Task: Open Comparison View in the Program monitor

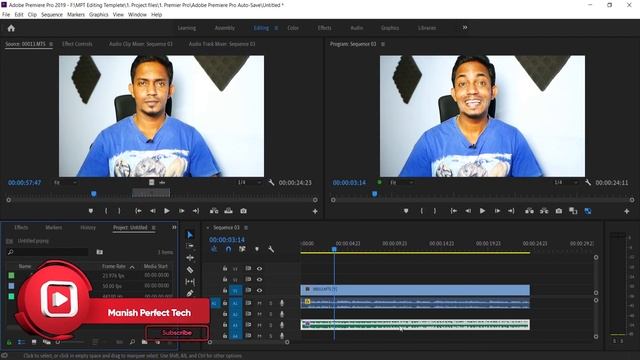Action: point(573,211)
